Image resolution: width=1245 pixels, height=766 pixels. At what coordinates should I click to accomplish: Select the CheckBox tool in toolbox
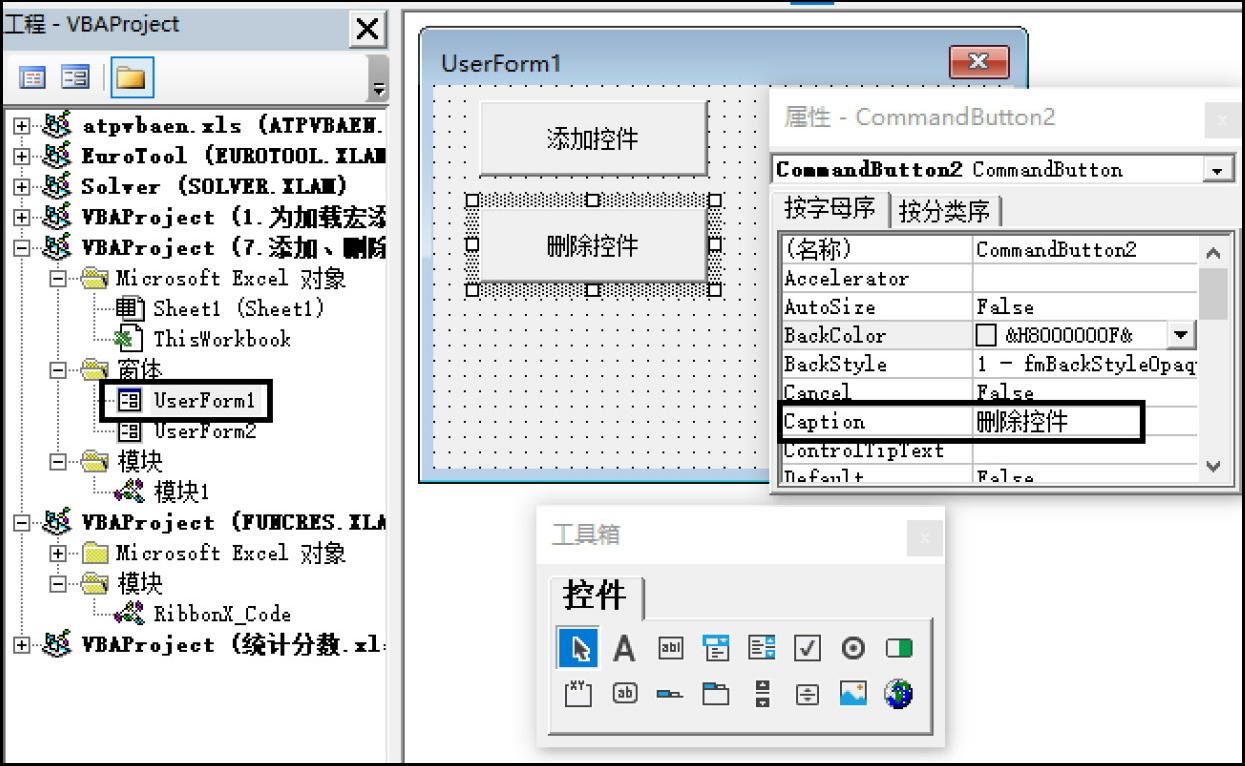[807, 648]
